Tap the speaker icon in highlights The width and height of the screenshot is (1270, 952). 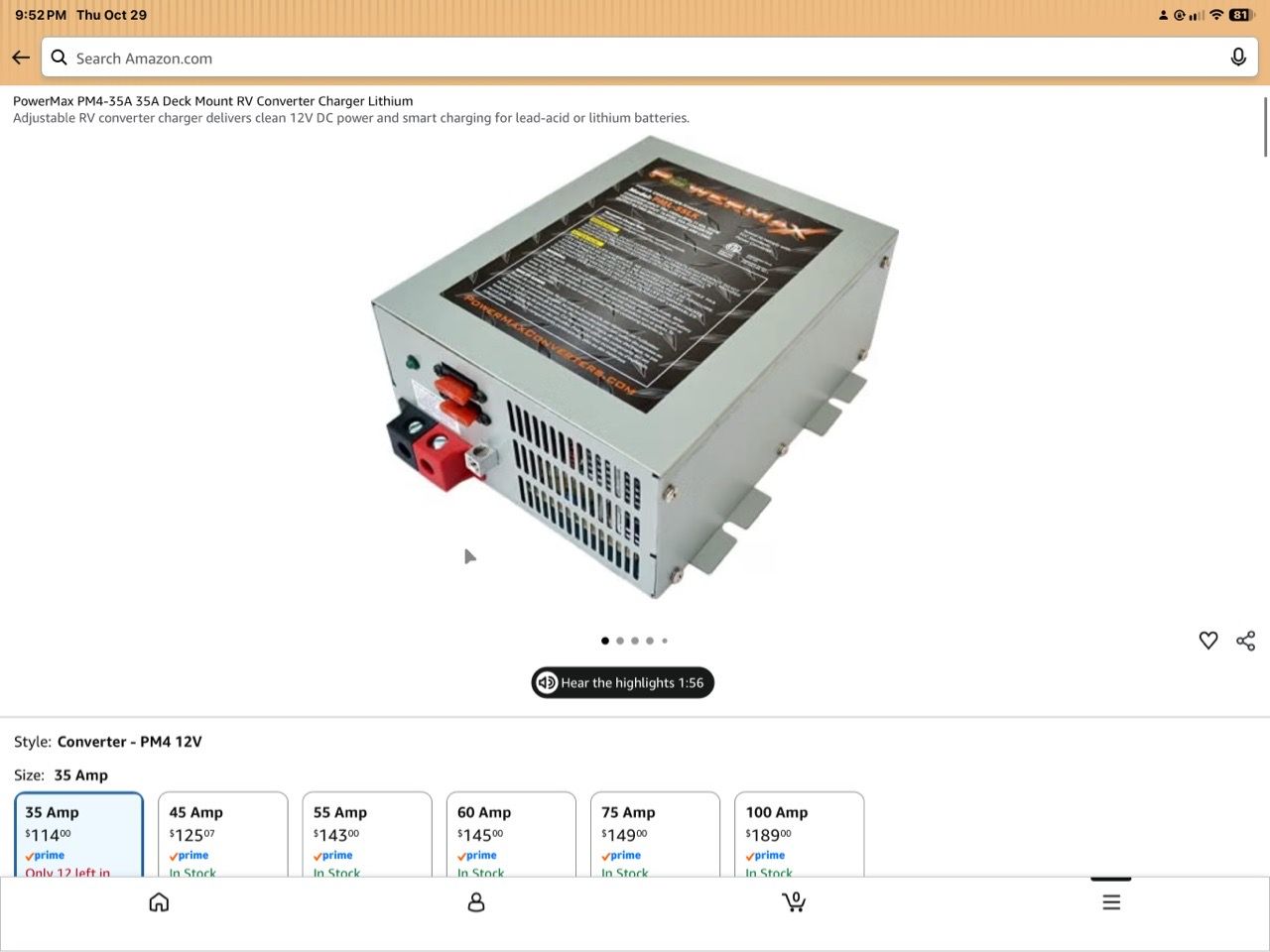click(547, 682)
